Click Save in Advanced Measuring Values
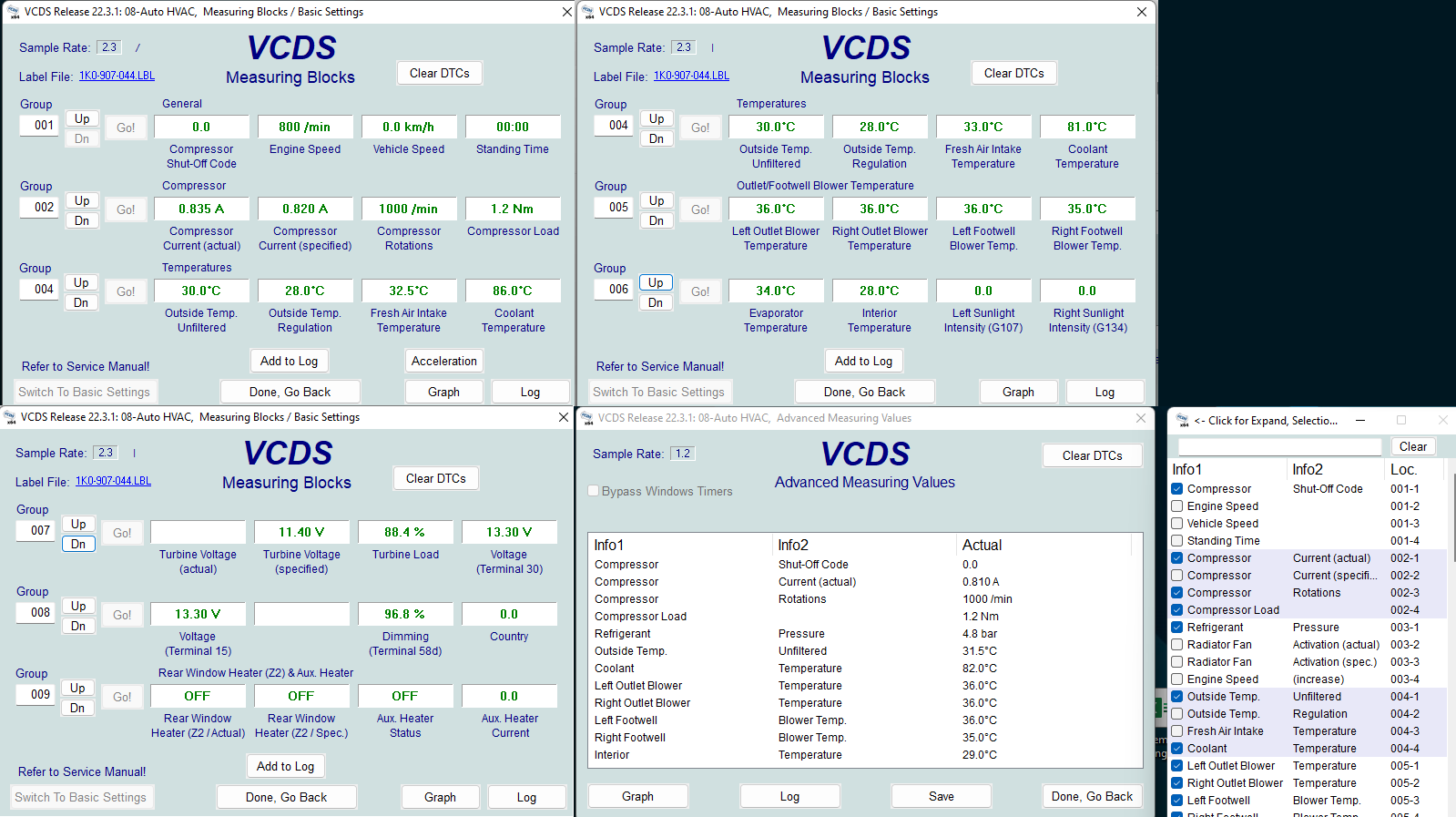This screenshot has height=817, width=1456. click(x=942, y=796)
